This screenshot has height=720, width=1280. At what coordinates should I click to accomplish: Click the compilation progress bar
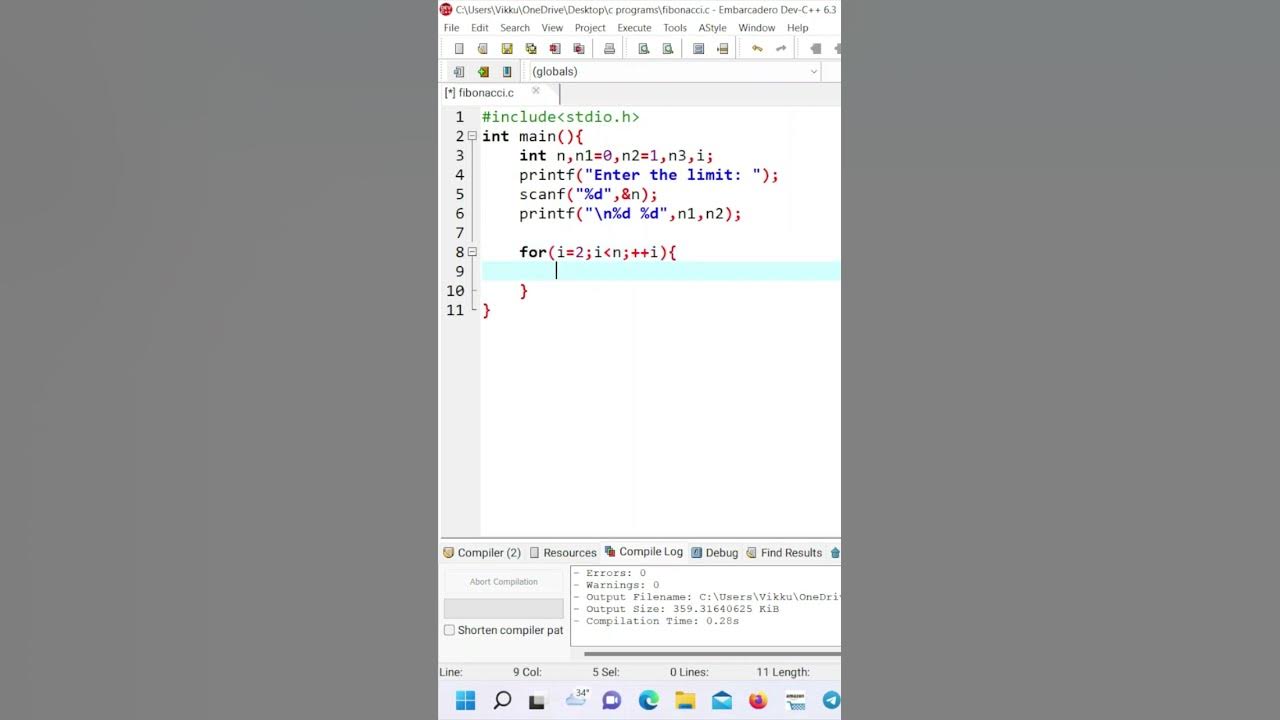504,608
